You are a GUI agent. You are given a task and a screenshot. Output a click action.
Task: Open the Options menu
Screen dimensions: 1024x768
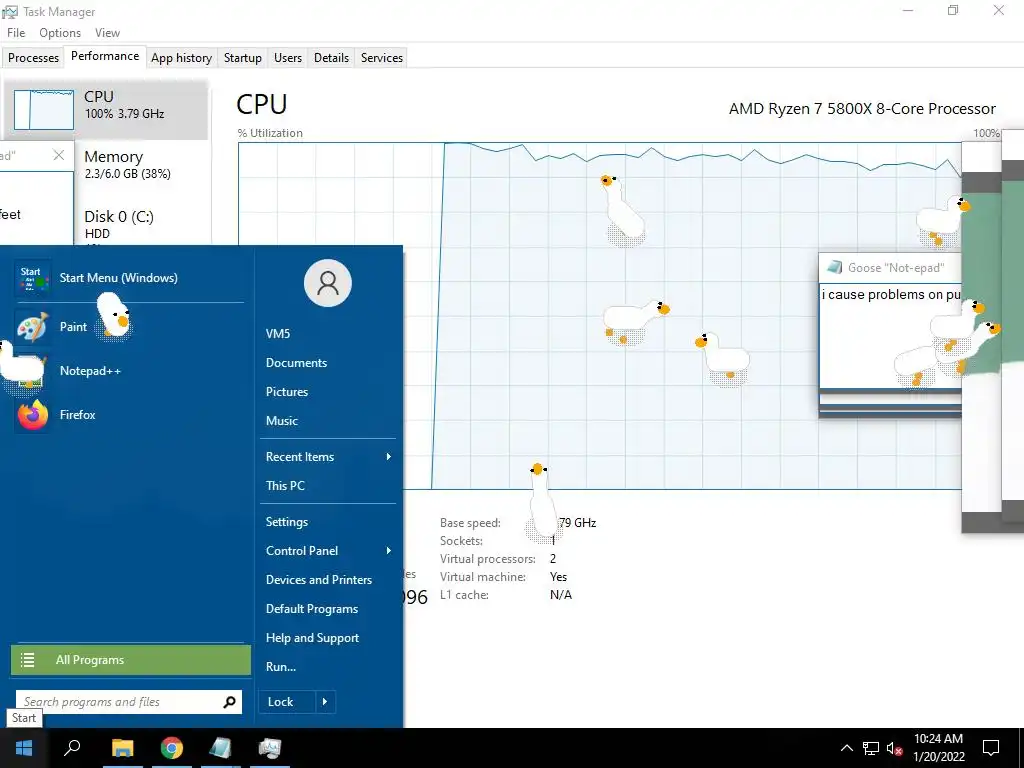pos(60,33)
